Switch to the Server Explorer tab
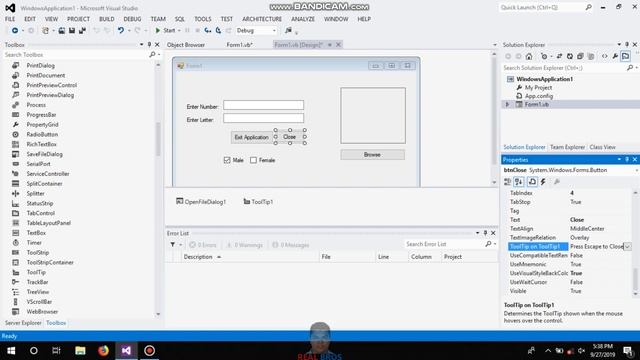640x360 pixels. pos(23,323)
